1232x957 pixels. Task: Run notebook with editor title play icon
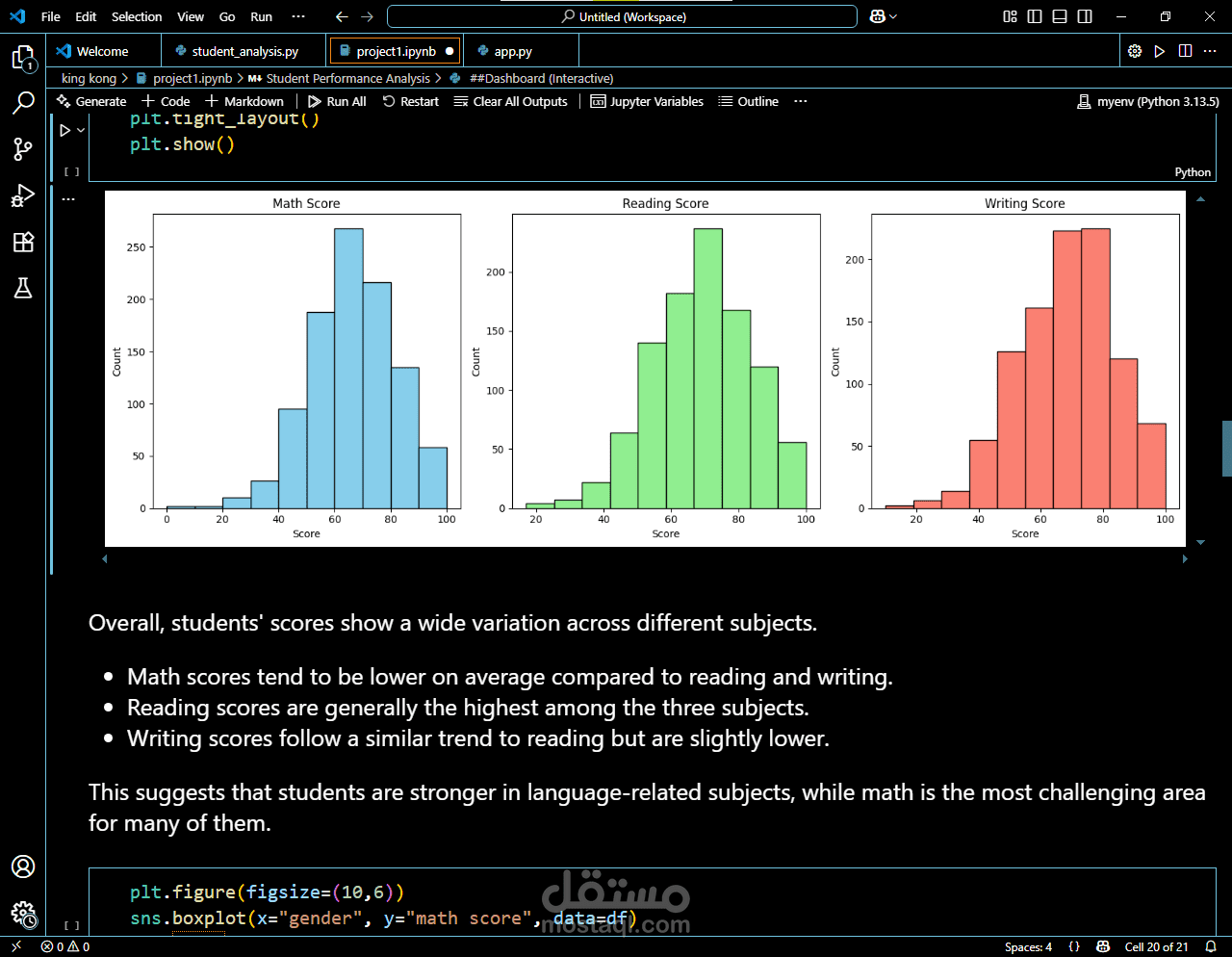click(x=1160, y=51)
